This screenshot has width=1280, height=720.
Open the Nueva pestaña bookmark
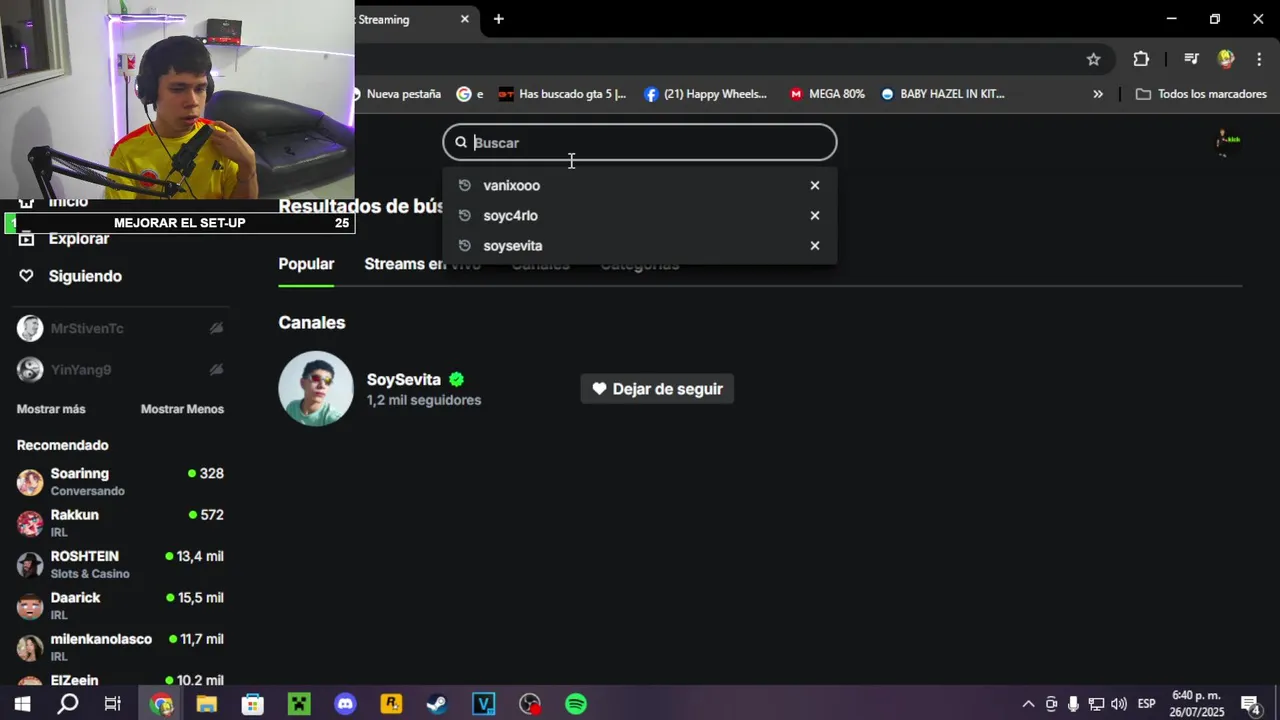[398, 94]
